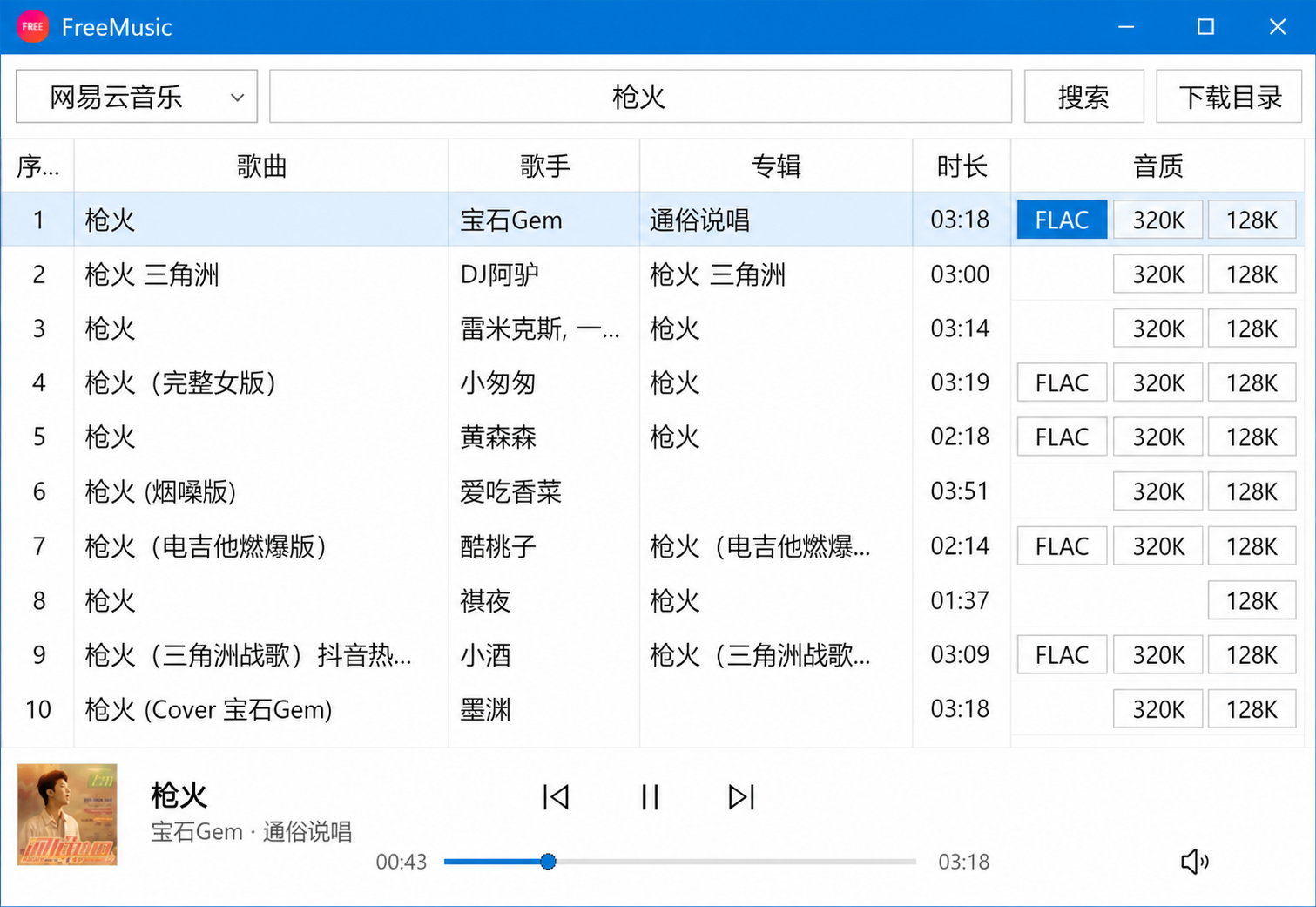The width and height of the screenshot is (1316, 907).
Task: Choose 128K for 黄森森 row
Action: point(1252,437)
